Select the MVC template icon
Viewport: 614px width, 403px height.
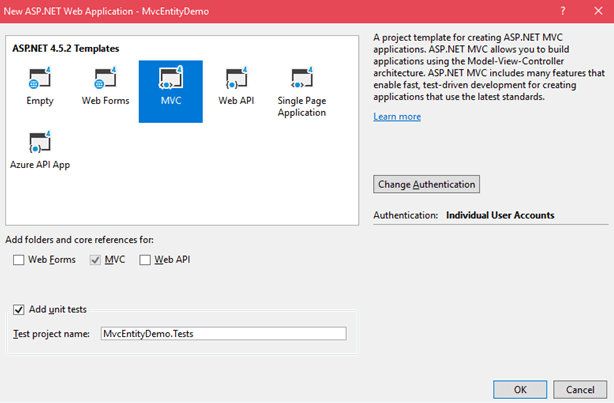click(171, 78)
